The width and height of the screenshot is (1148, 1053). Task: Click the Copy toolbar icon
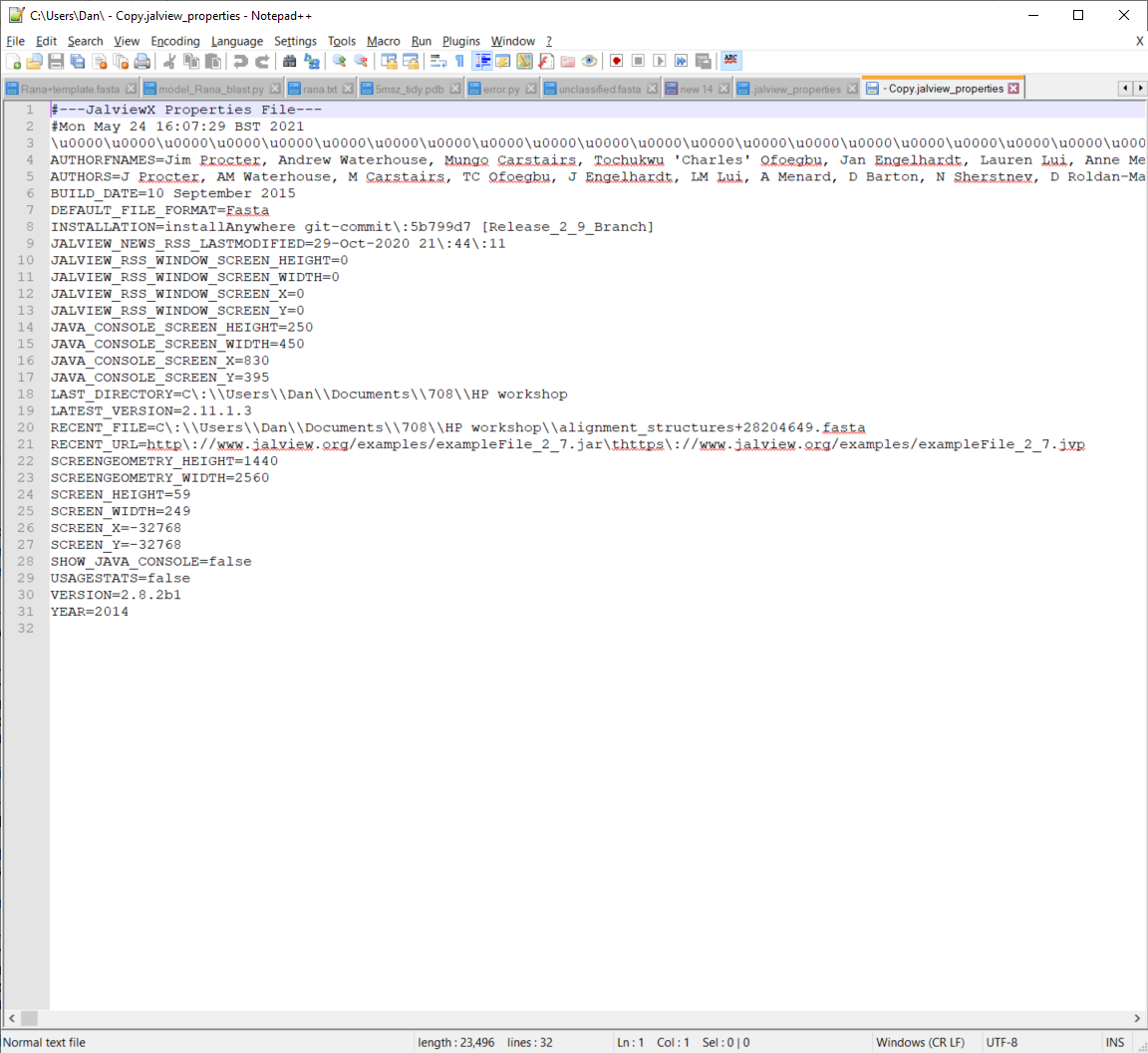pyautogui.click(x=191, y=62)
